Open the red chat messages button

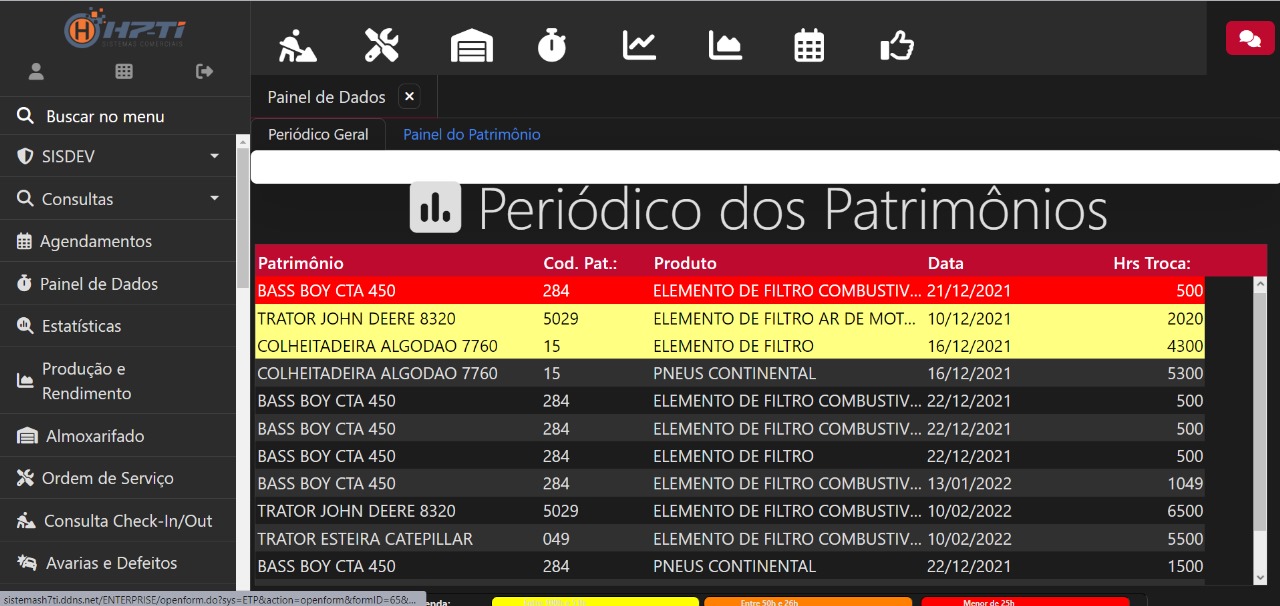(1250, 38)
